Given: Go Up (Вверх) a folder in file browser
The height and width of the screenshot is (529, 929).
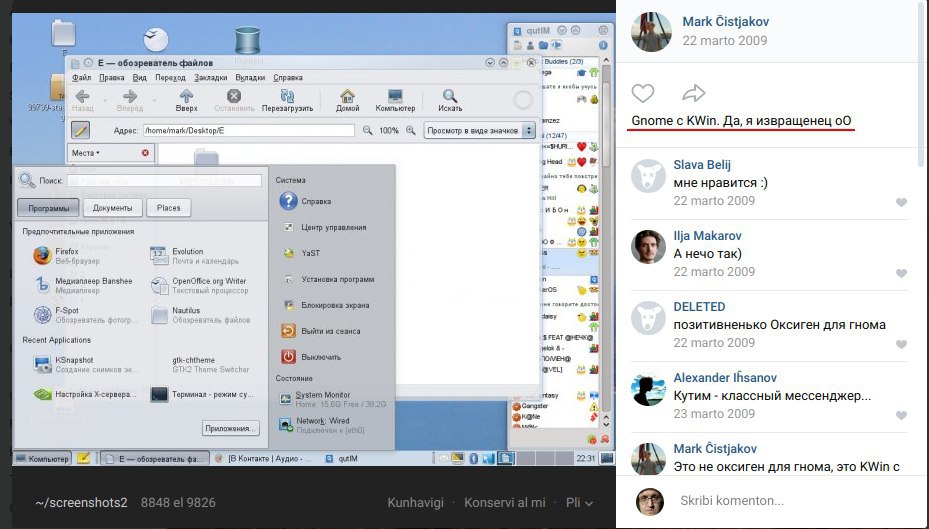Looking at the screenshot, I should (x=186, y=100).
